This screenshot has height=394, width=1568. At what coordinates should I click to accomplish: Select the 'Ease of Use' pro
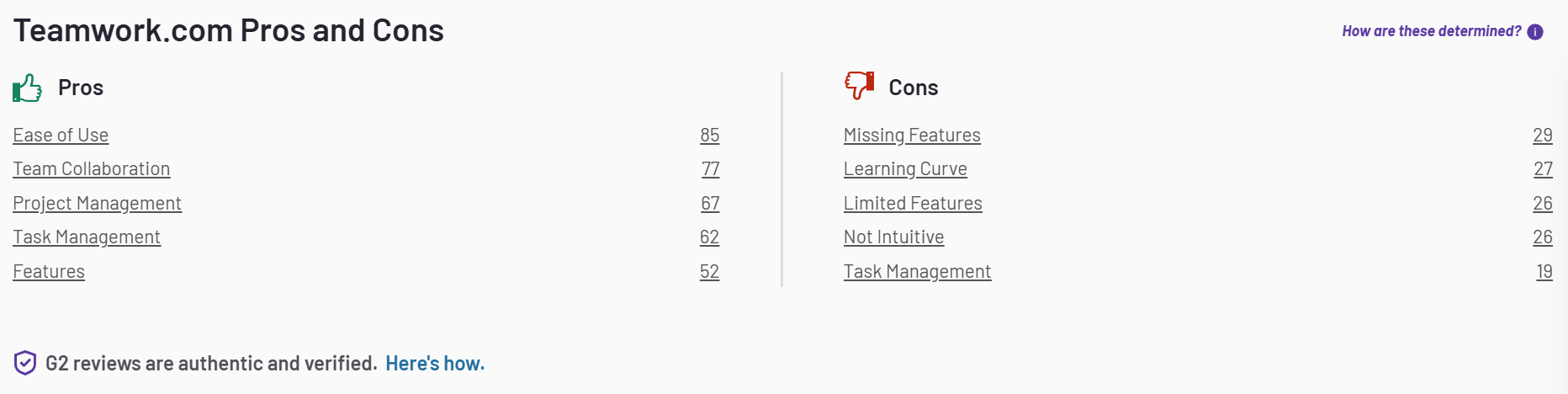tap(61, 136)
